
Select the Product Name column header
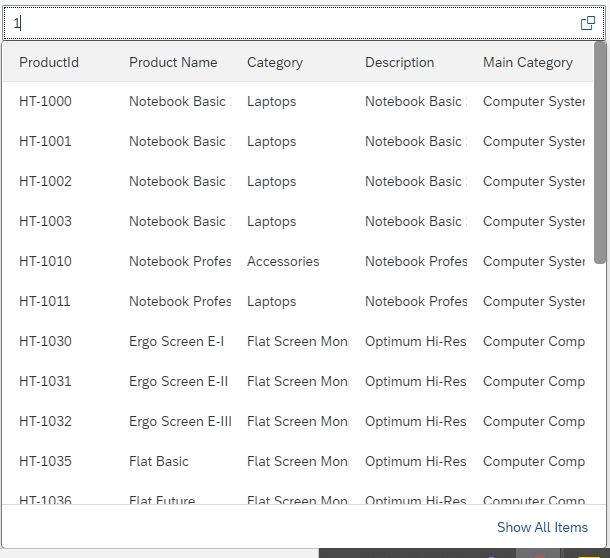tap(173, 62)
